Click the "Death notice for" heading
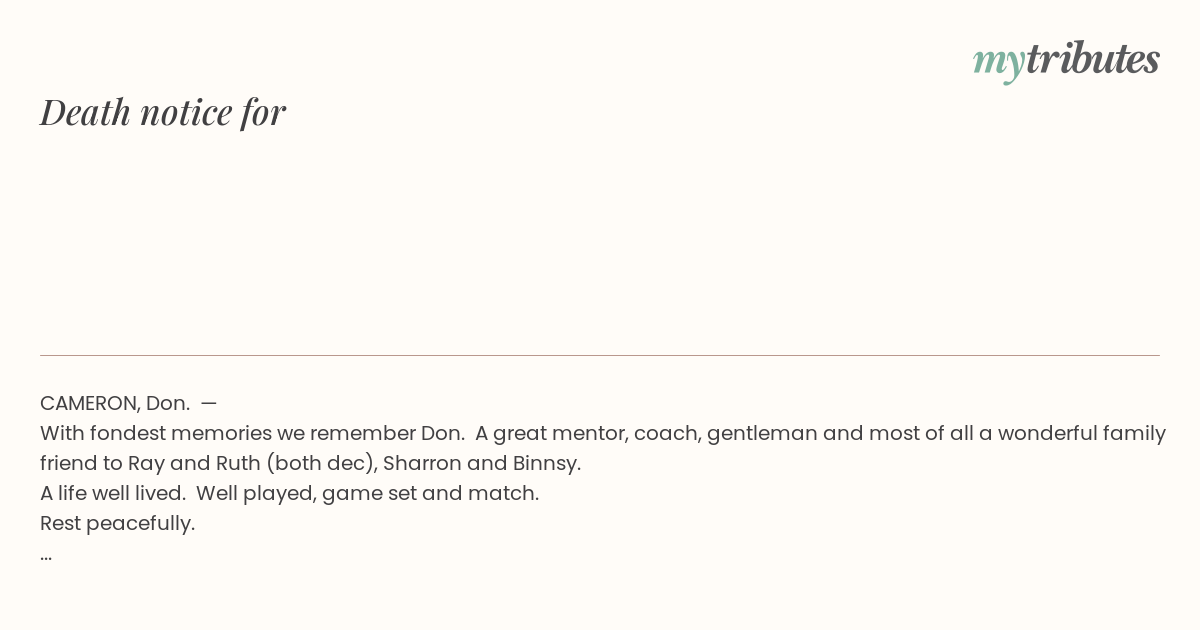Image resolution: width=1200 pixels, height=630 pixels. (163, 112)
